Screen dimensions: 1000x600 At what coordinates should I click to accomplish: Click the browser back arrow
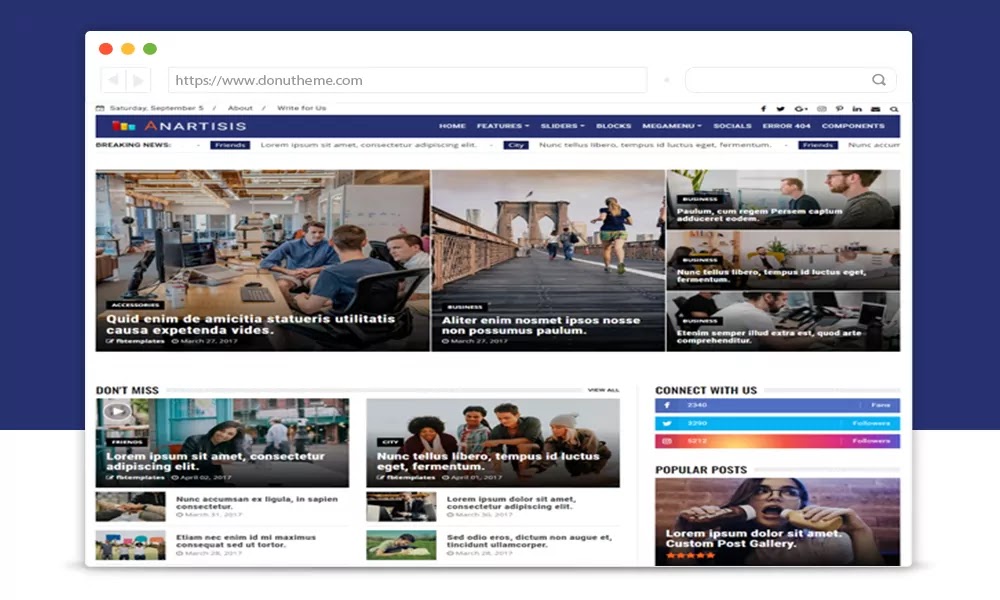tap(114, 80)
